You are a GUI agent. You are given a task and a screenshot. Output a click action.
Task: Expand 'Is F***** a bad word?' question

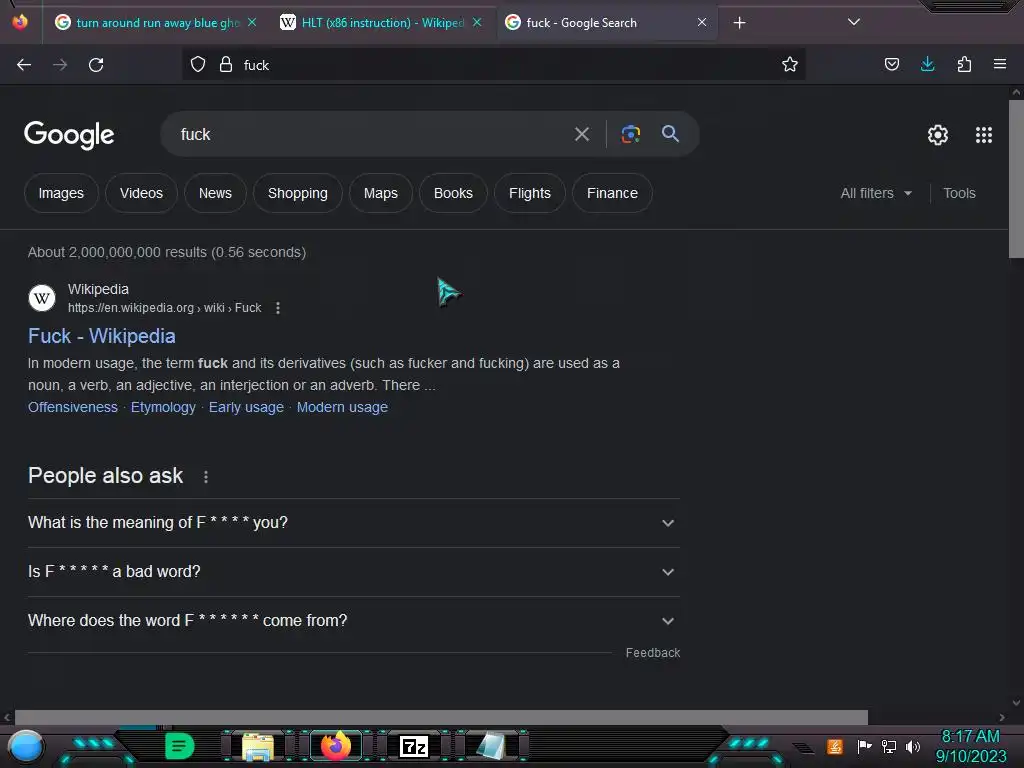[x=353, y=572]
